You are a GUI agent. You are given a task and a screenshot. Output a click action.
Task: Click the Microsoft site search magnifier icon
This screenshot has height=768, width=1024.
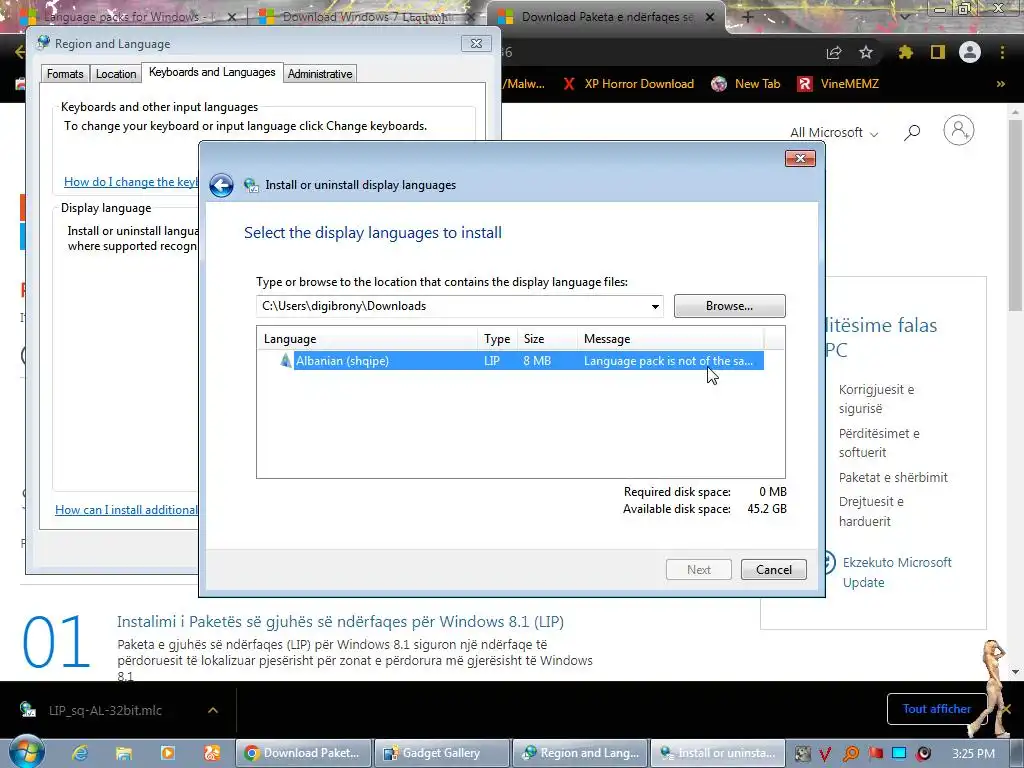pos(912,133)
